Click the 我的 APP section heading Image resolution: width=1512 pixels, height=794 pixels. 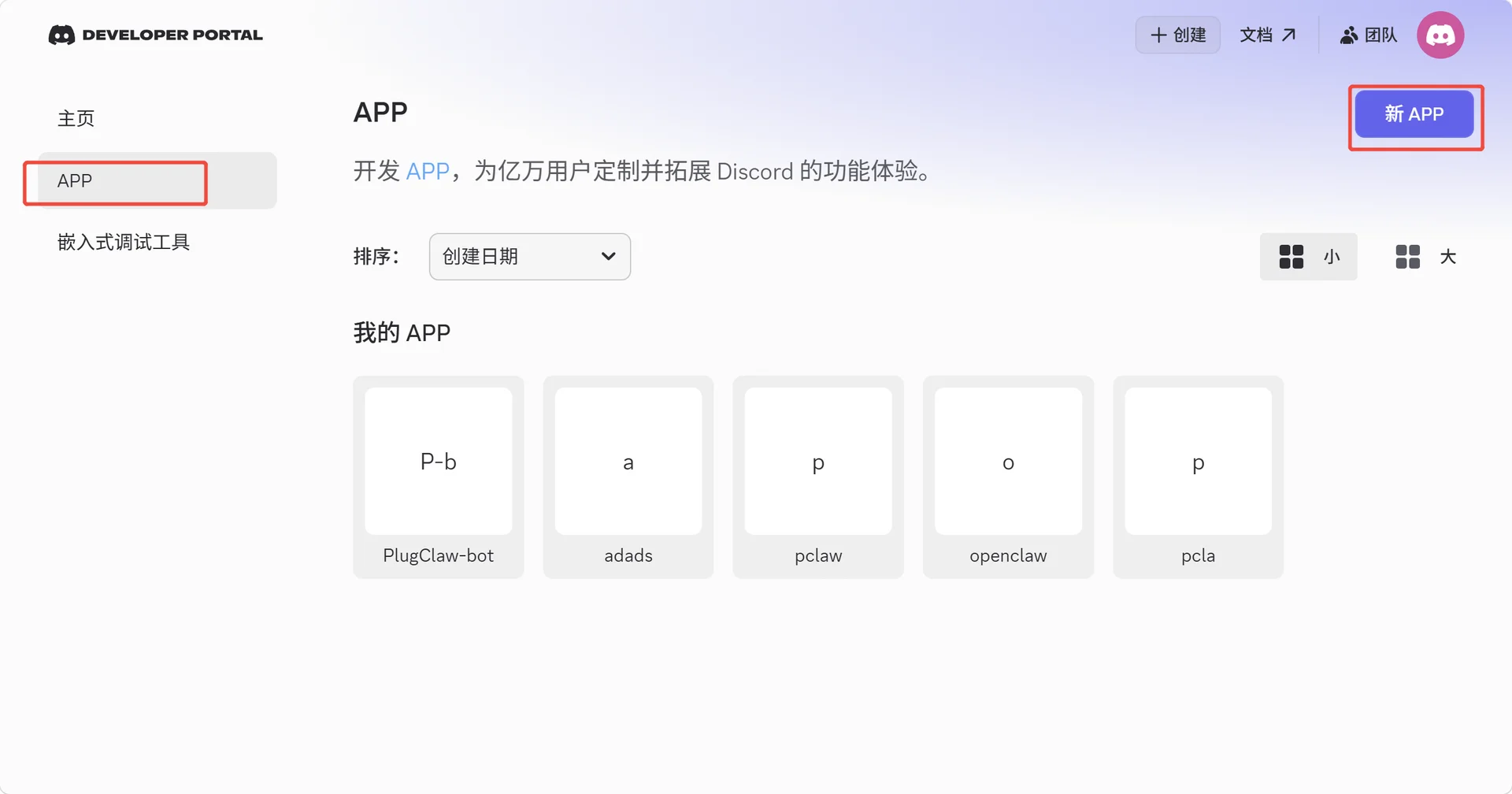point(402,332)
